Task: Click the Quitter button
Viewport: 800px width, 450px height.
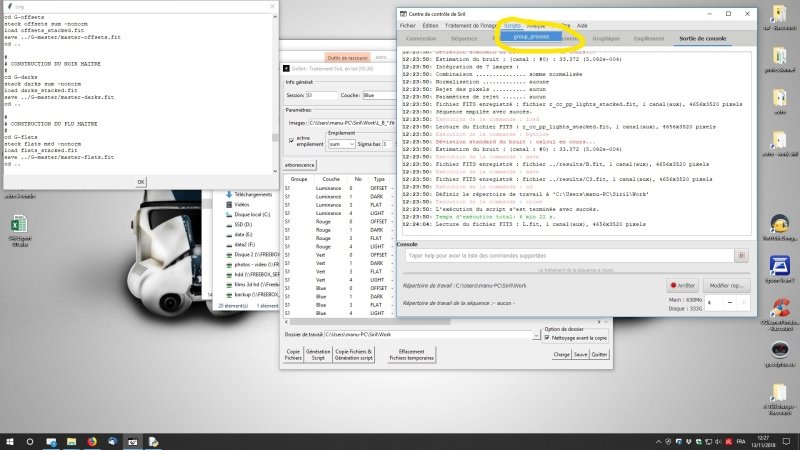Action: click(599, 355)
